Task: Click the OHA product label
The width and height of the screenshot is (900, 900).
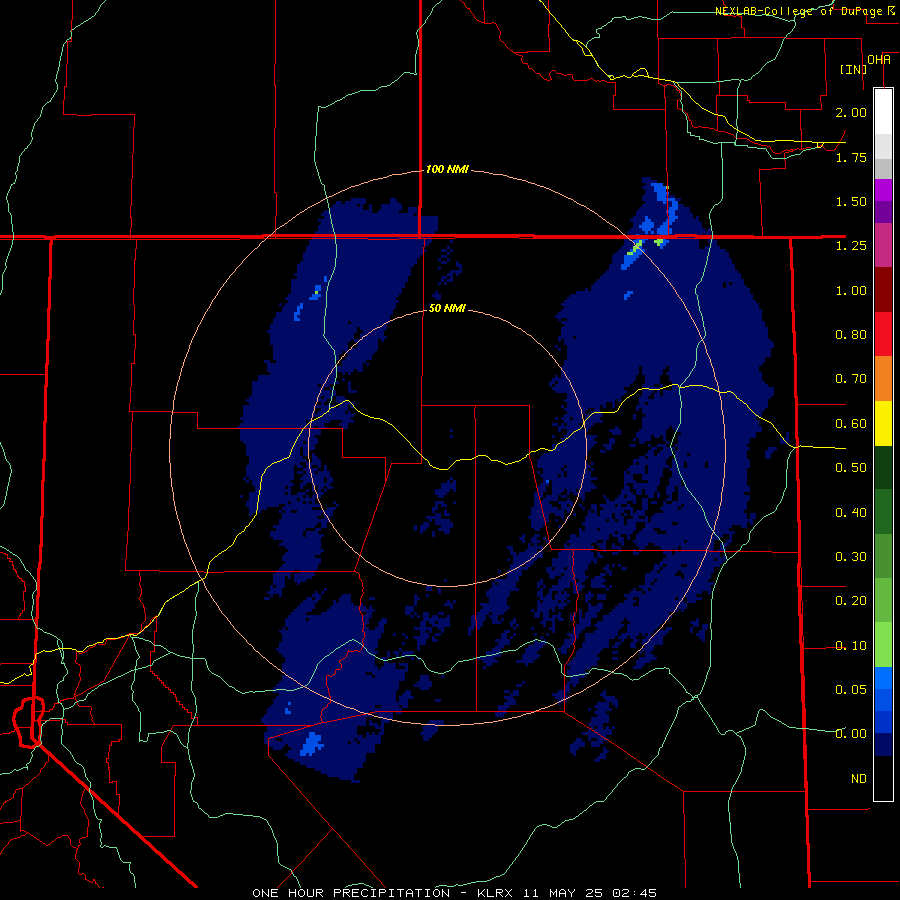Action: 879,60
